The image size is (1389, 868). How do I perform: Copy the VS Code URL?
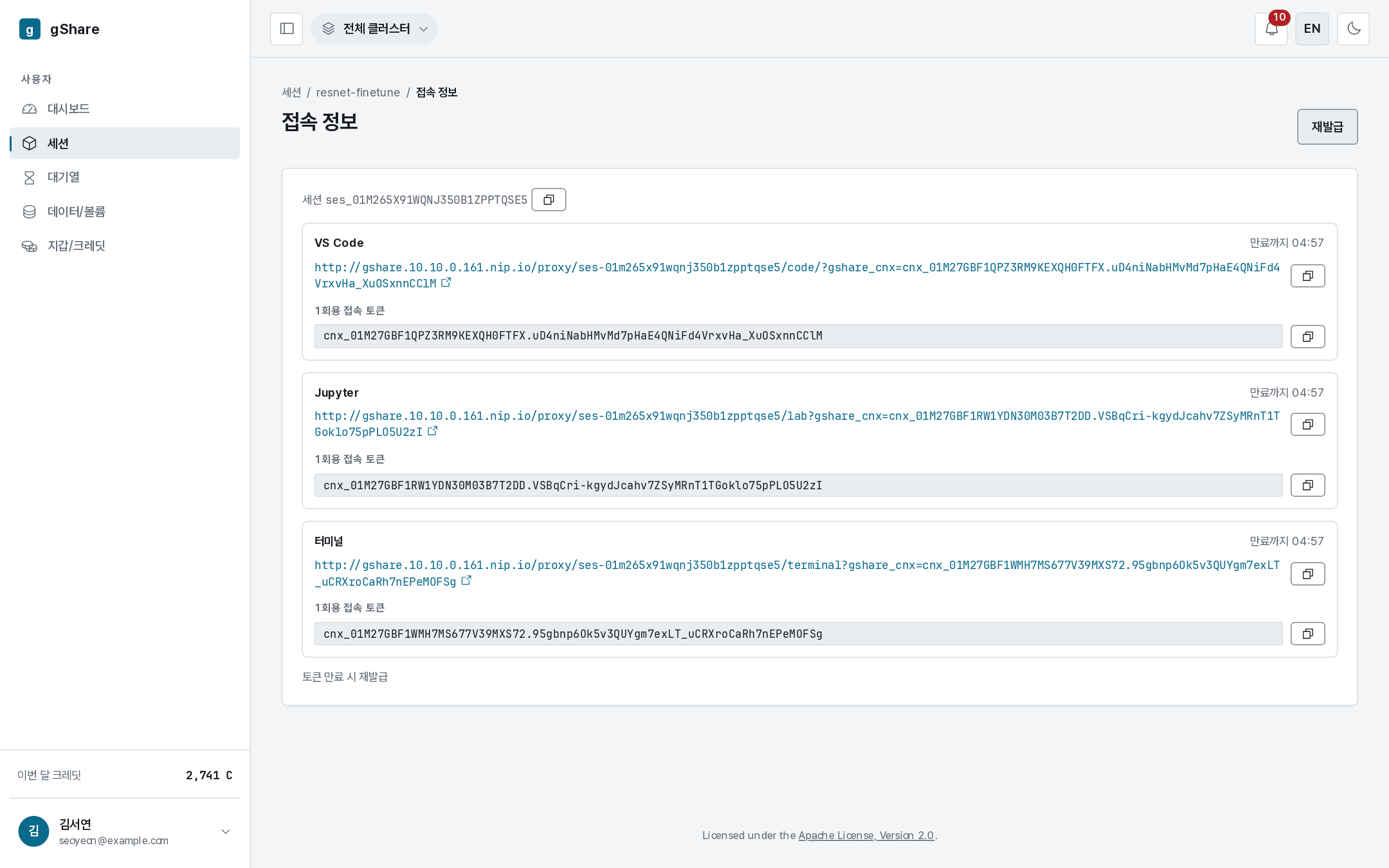(x=1307, y=276)
